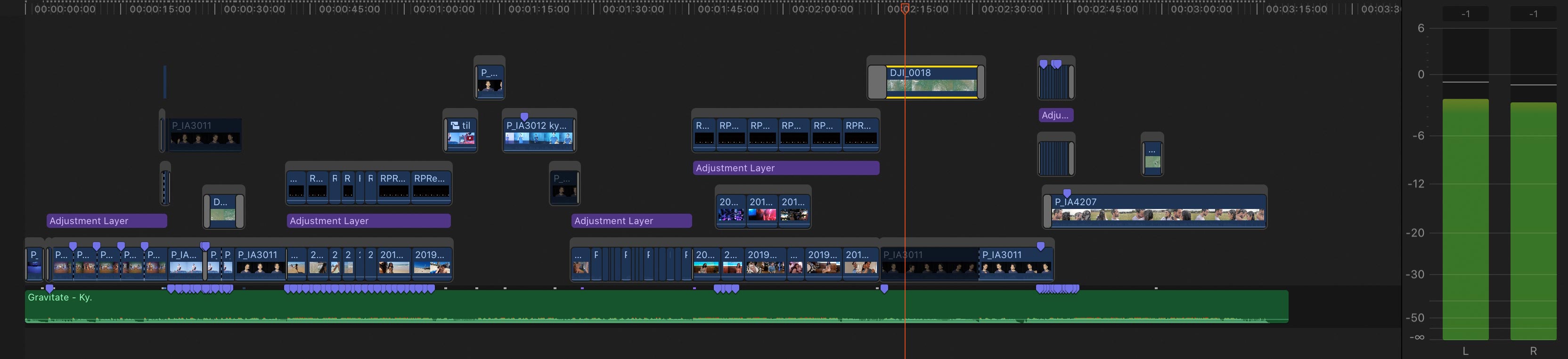Select the dimmed P_... clip above the third Adjustment Layer
Image resolution: width=1568 pixels, height=359 pixels.
pyautogui.click(x=564, y=187)
